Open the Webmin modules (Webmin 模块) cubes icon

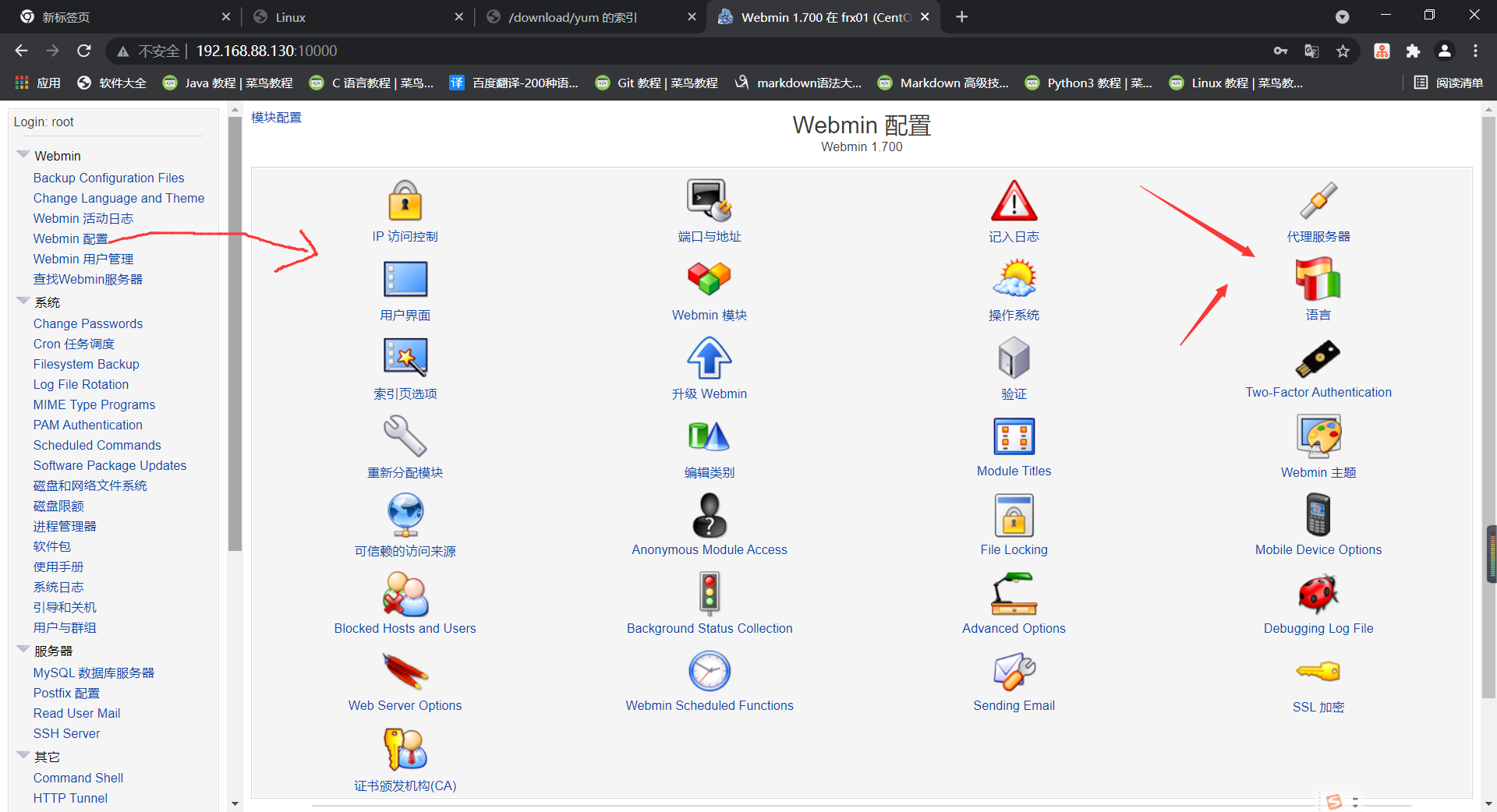(x=709, y=279)
